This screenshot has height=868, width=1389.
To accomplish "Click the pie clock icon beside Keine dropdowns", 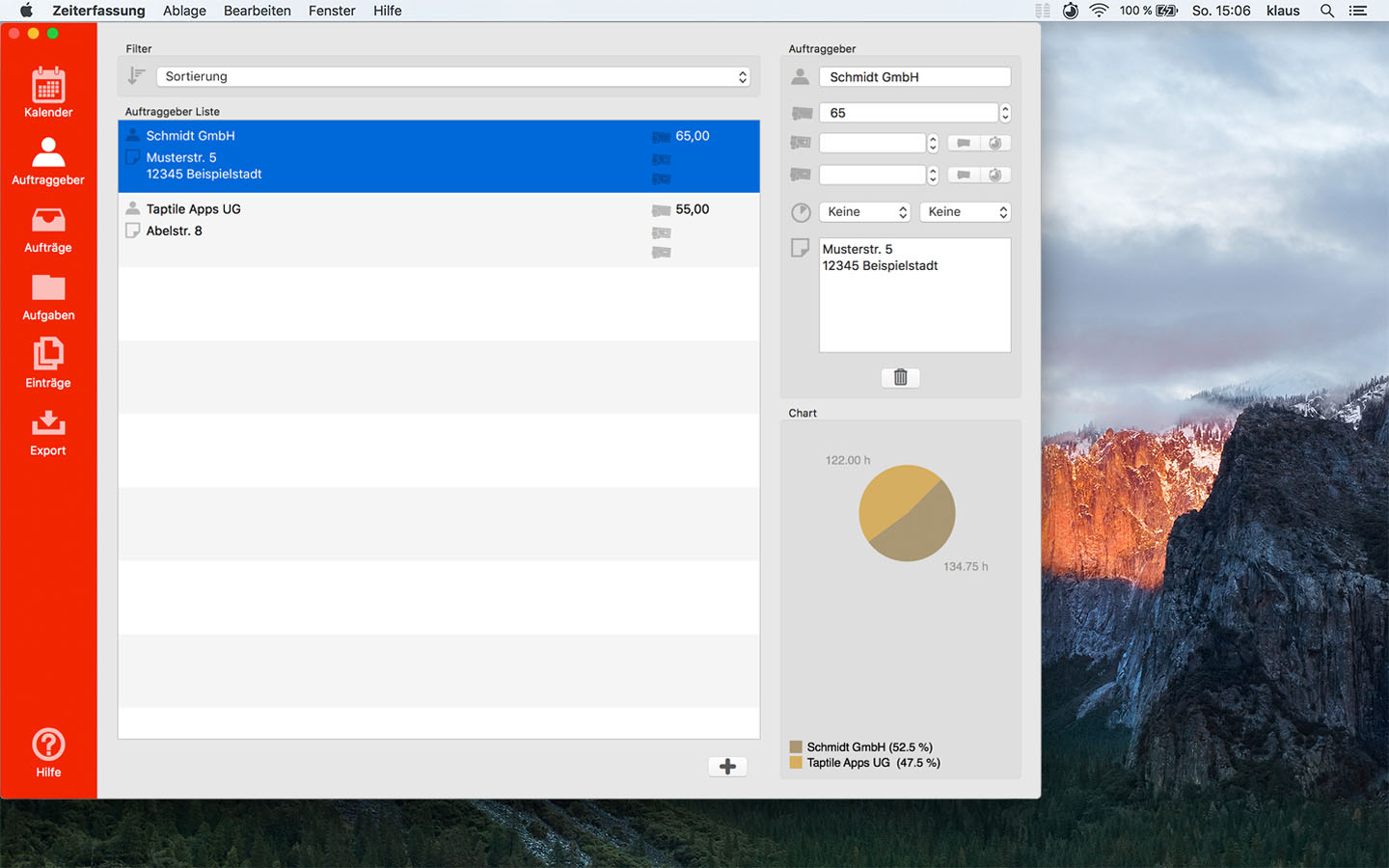I will tap(801, 212).
